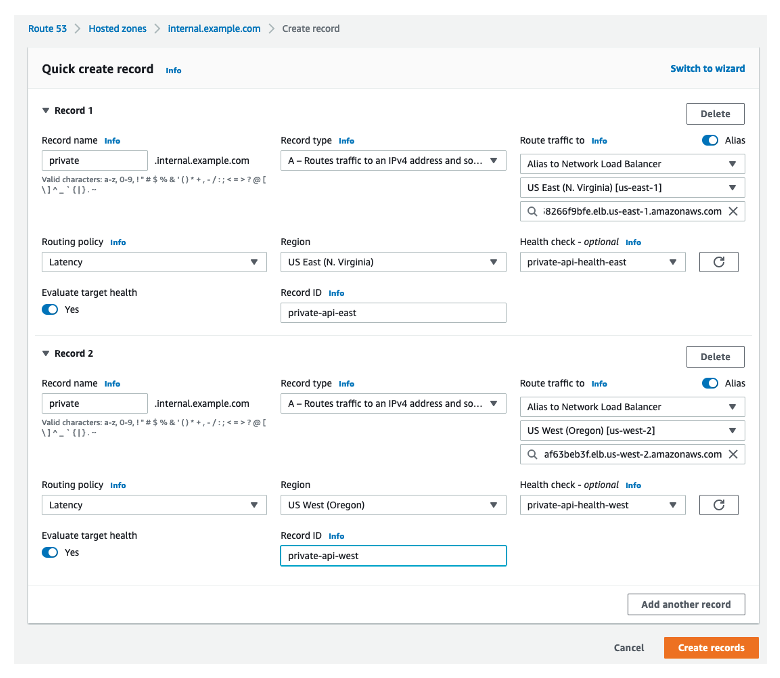Viewport: 780px width, 678px height.
Task: Click the Record ID field containing private-api-east
Action: pyautogui.click(x=393, y=313)
